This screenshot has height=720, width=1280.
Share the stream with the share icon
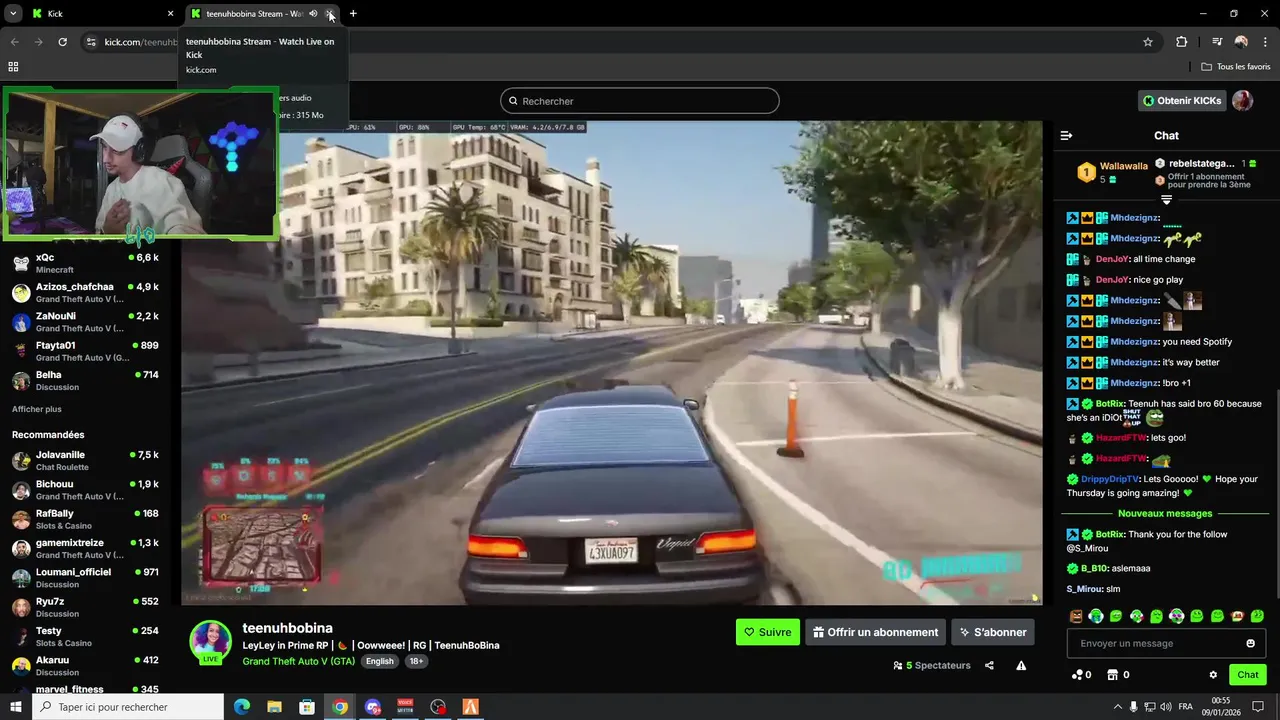pos(989,665)
